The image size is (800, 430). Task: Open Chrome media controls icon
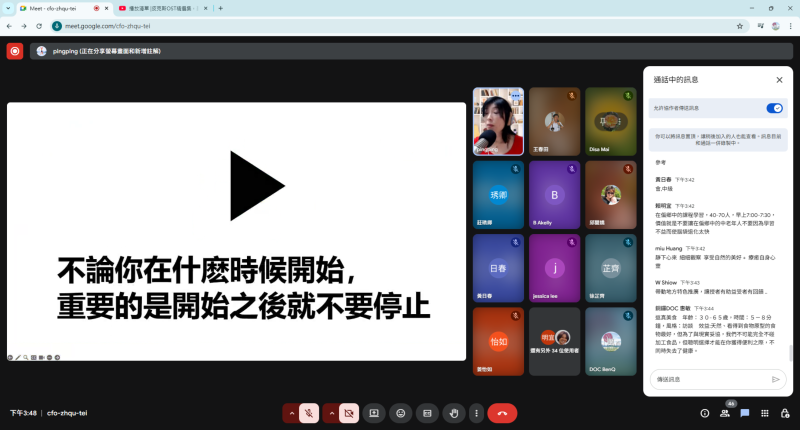click(x=760, y=26)
